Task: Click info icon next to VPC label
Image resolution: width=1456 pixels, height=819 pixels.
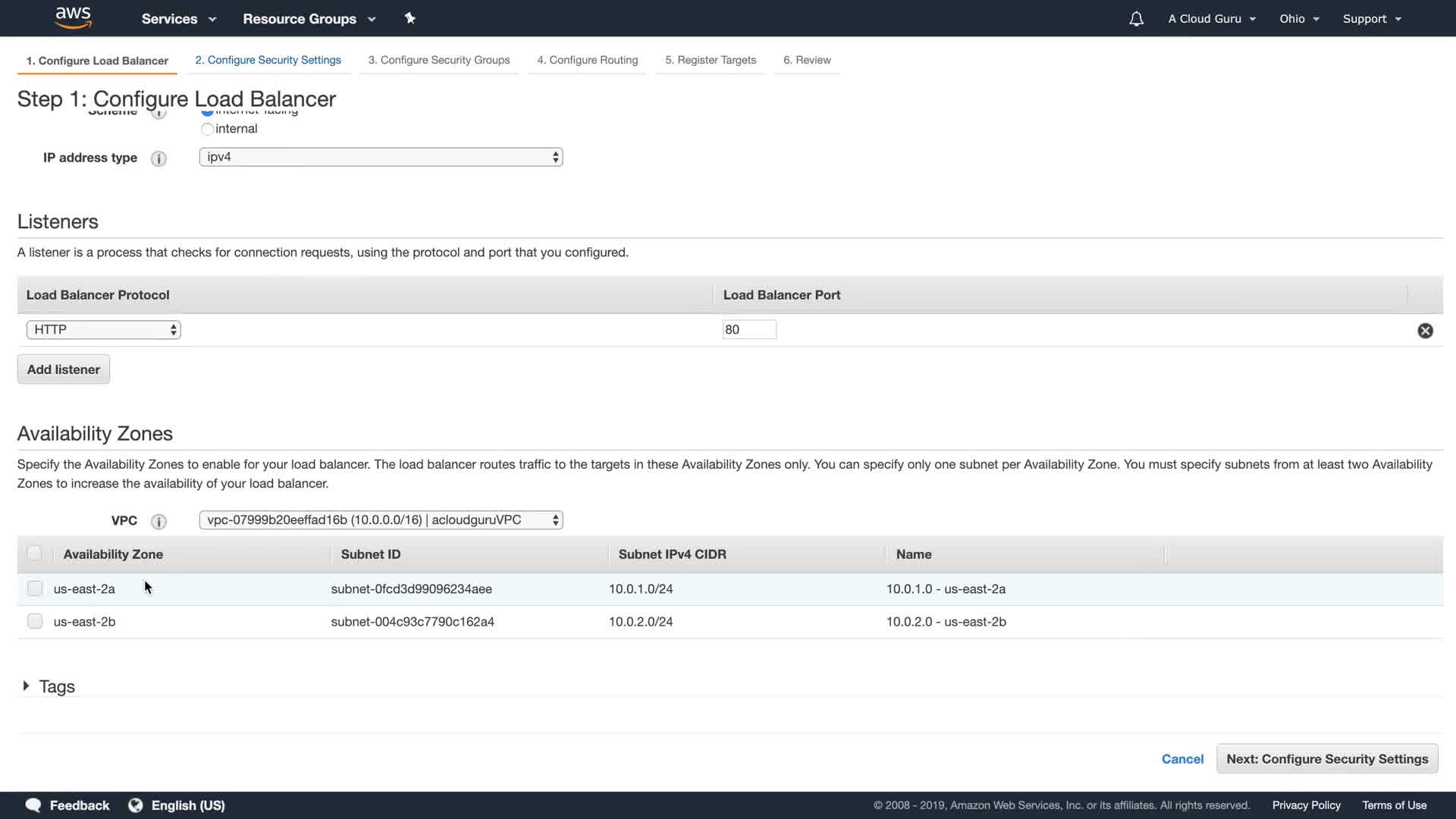Action: [x=158, y=522]
